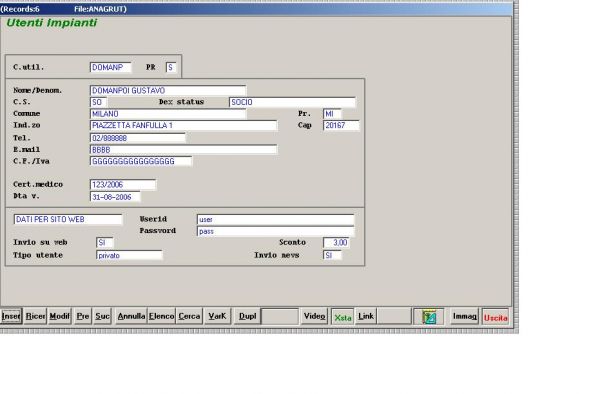600x394 pixels.
Task: Click the C.util. field DOMANP
Action: (111, 67)
